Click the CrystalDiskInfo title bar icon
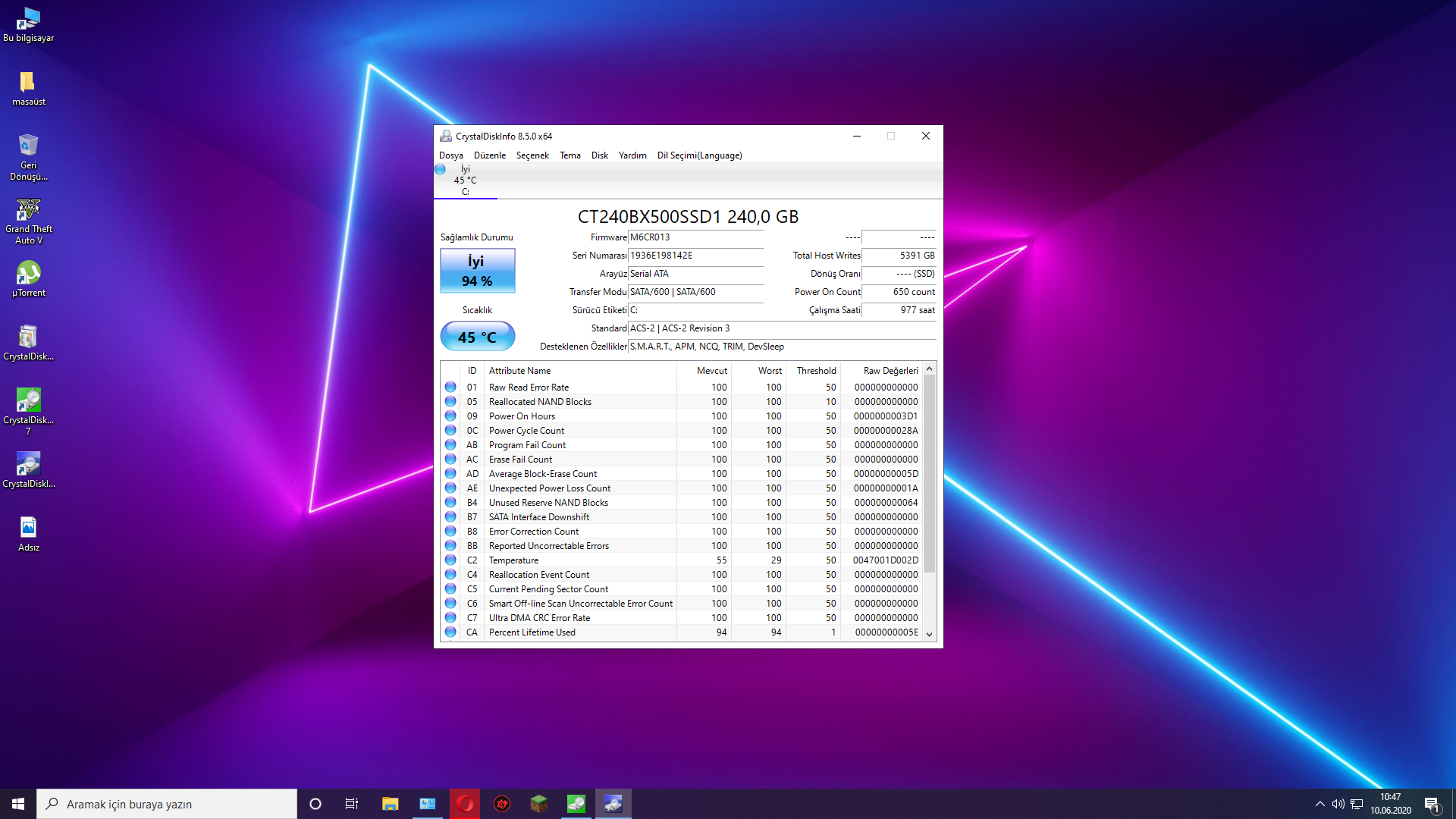The width and height of the screenshot is (1456, 819). point(446,136)
